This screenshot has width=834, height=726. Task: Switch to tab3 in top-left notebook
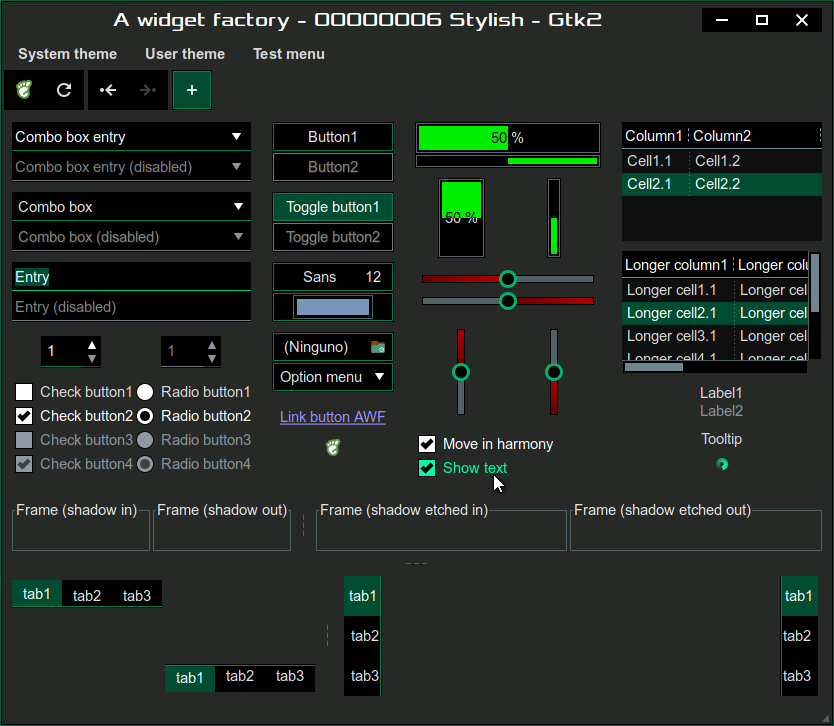click(137, 595)
